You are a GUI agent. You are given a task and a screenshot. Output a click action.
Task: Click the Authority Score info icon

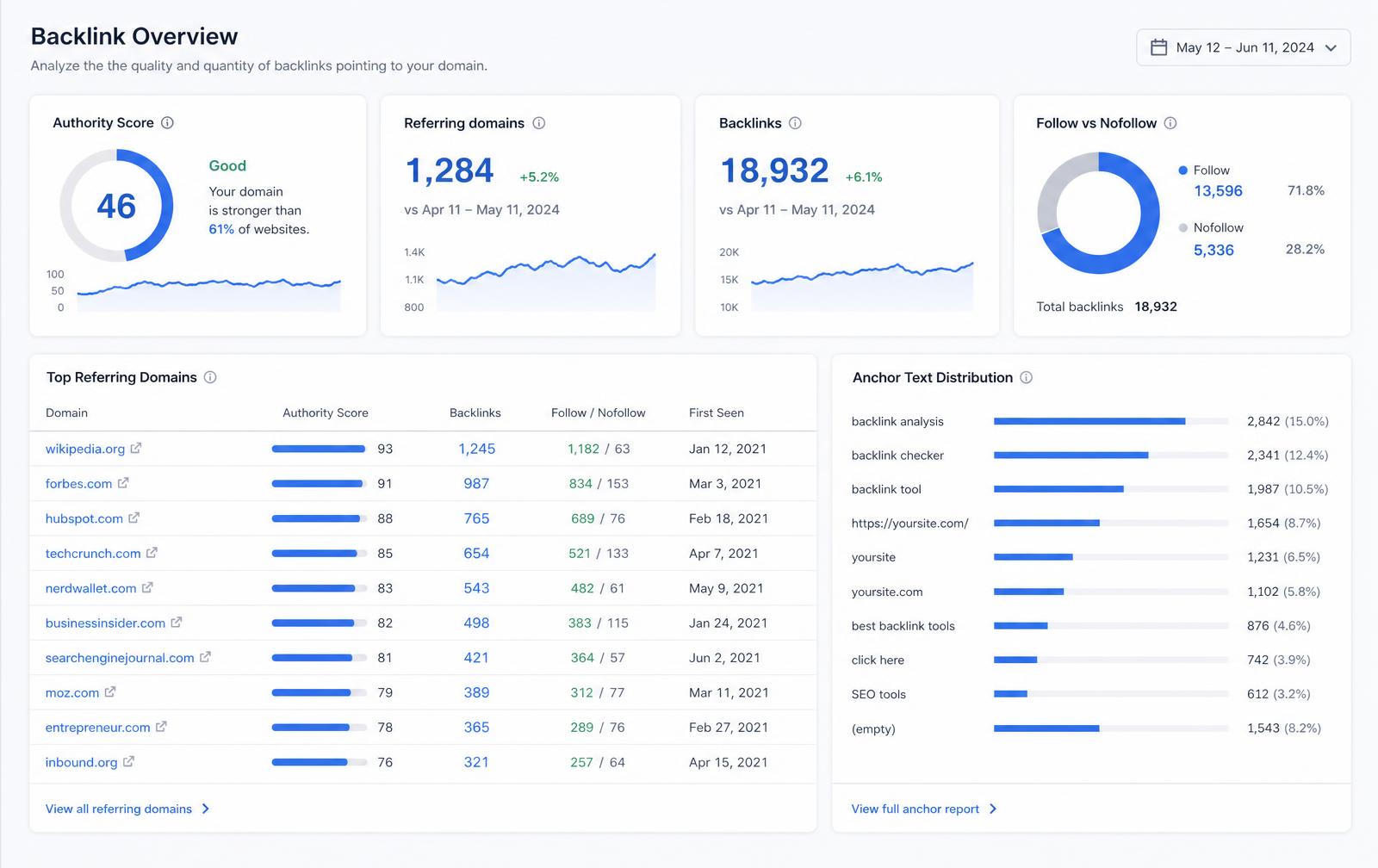point(167,123)
